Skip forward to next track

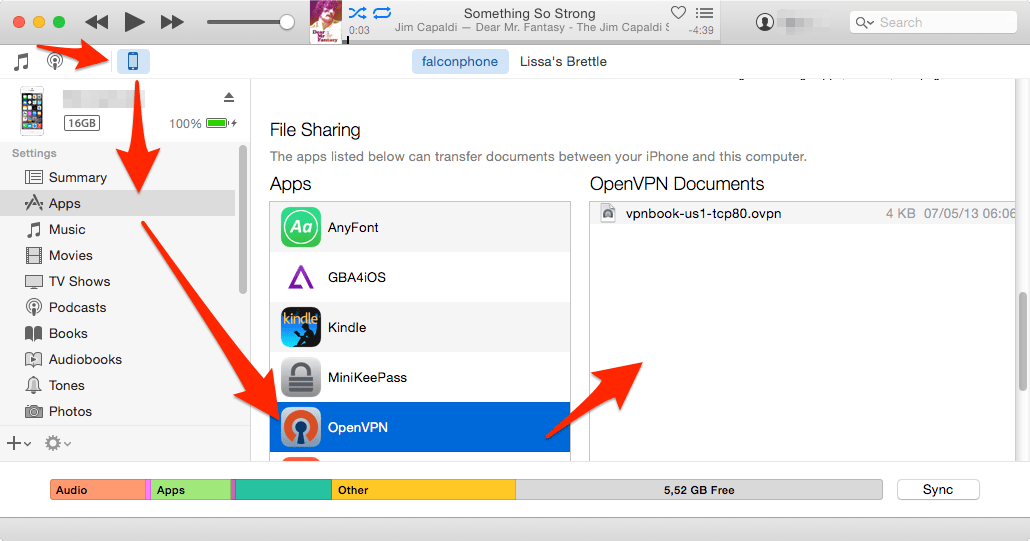point(171,22)
